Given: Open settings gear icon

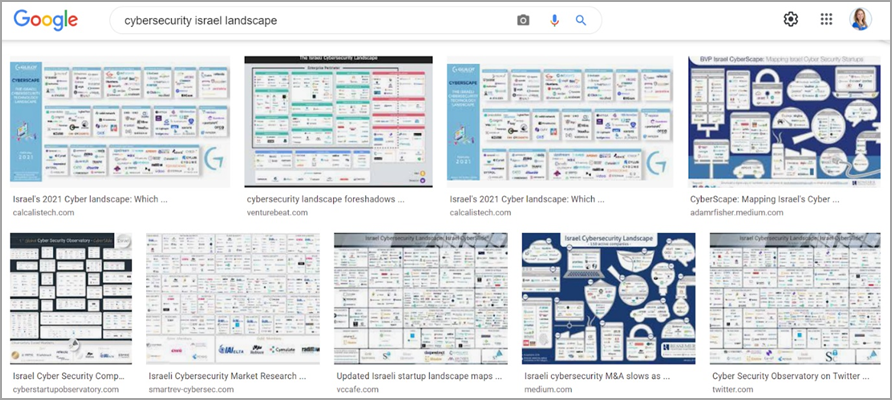Looking at the screenshot, I should point(790,19).
